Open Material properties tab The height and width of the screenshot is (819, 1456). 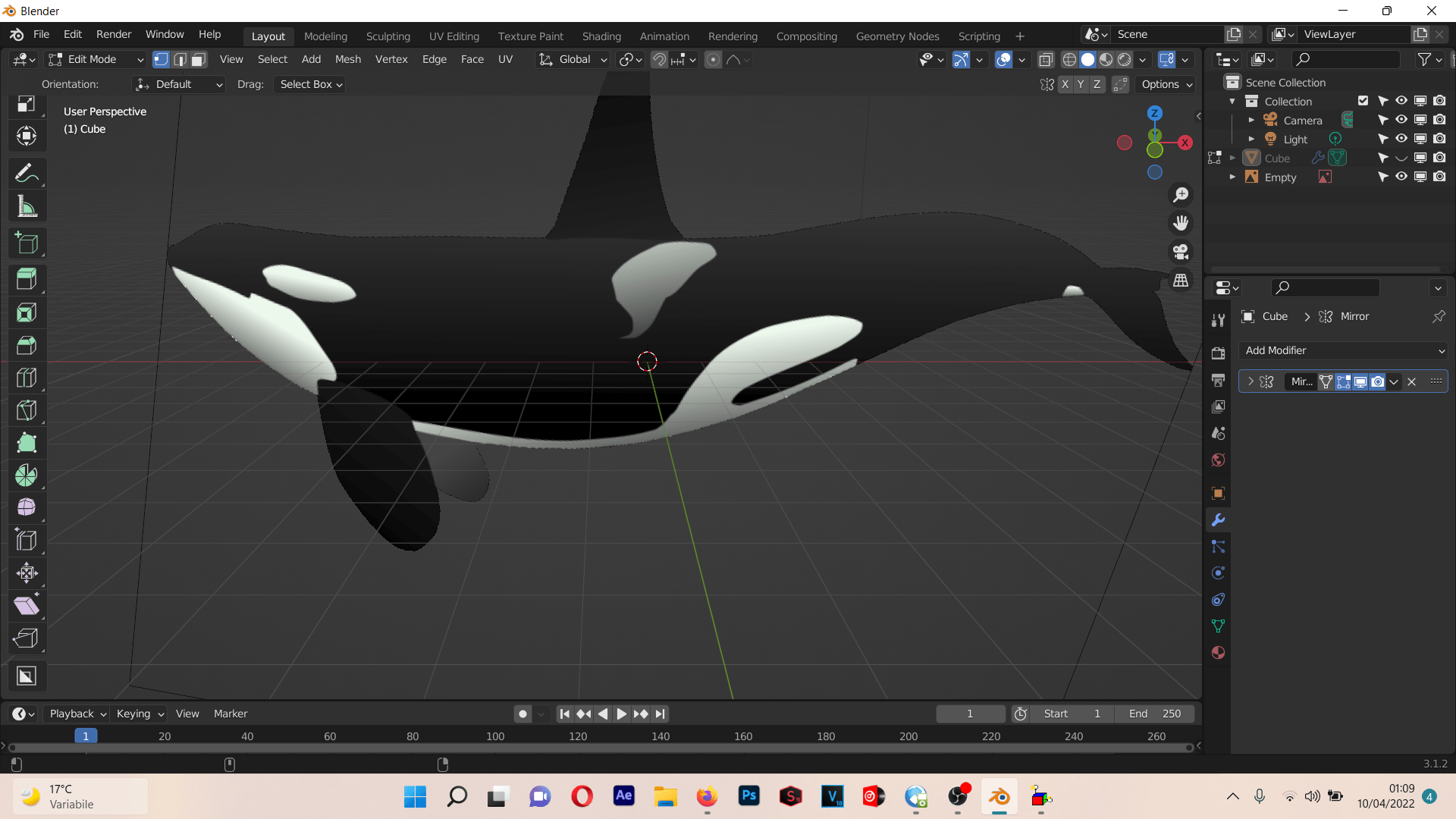[x=1218, y=653]
